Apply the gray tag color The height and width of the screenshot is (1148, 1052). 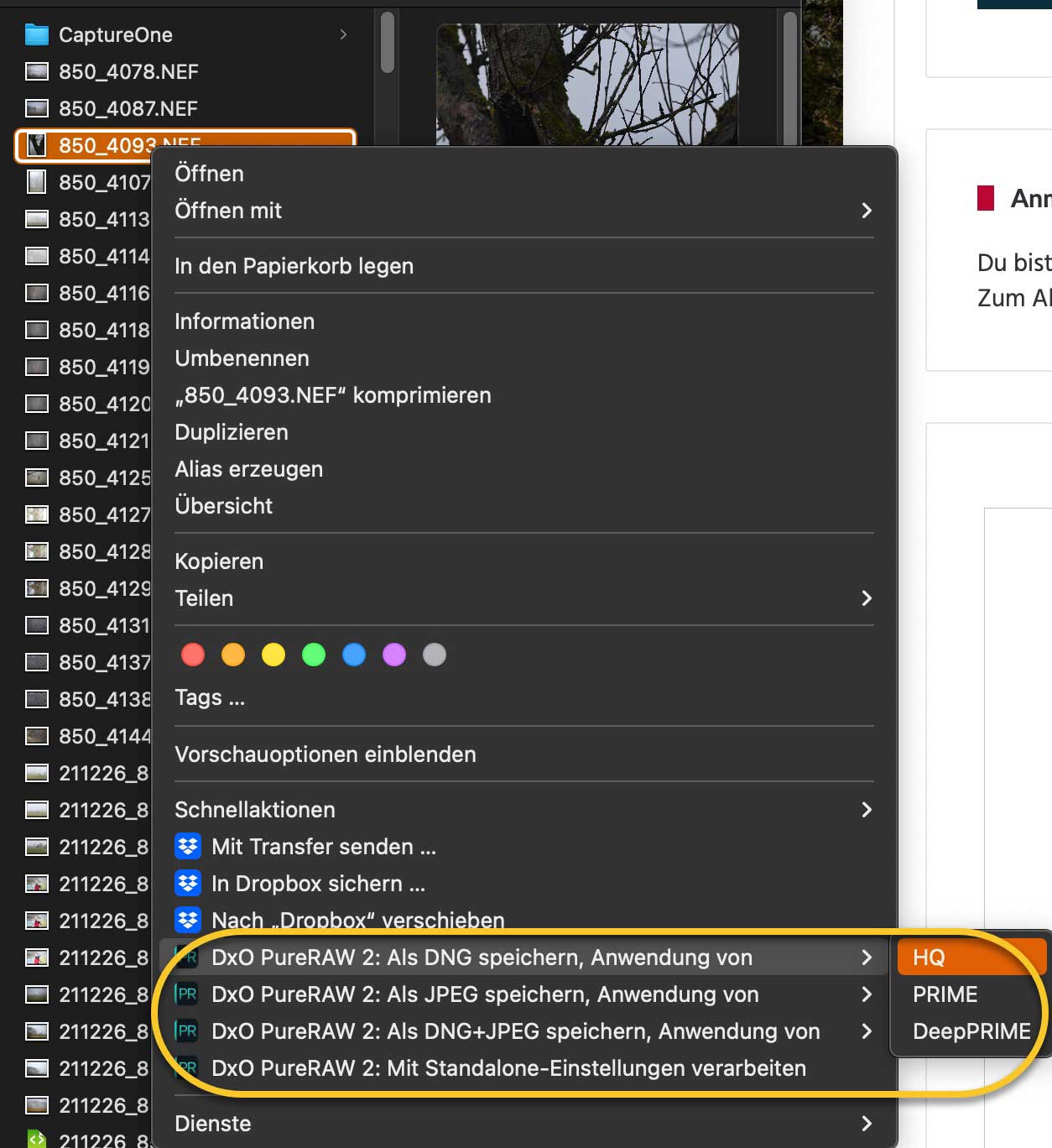[435, 655]
